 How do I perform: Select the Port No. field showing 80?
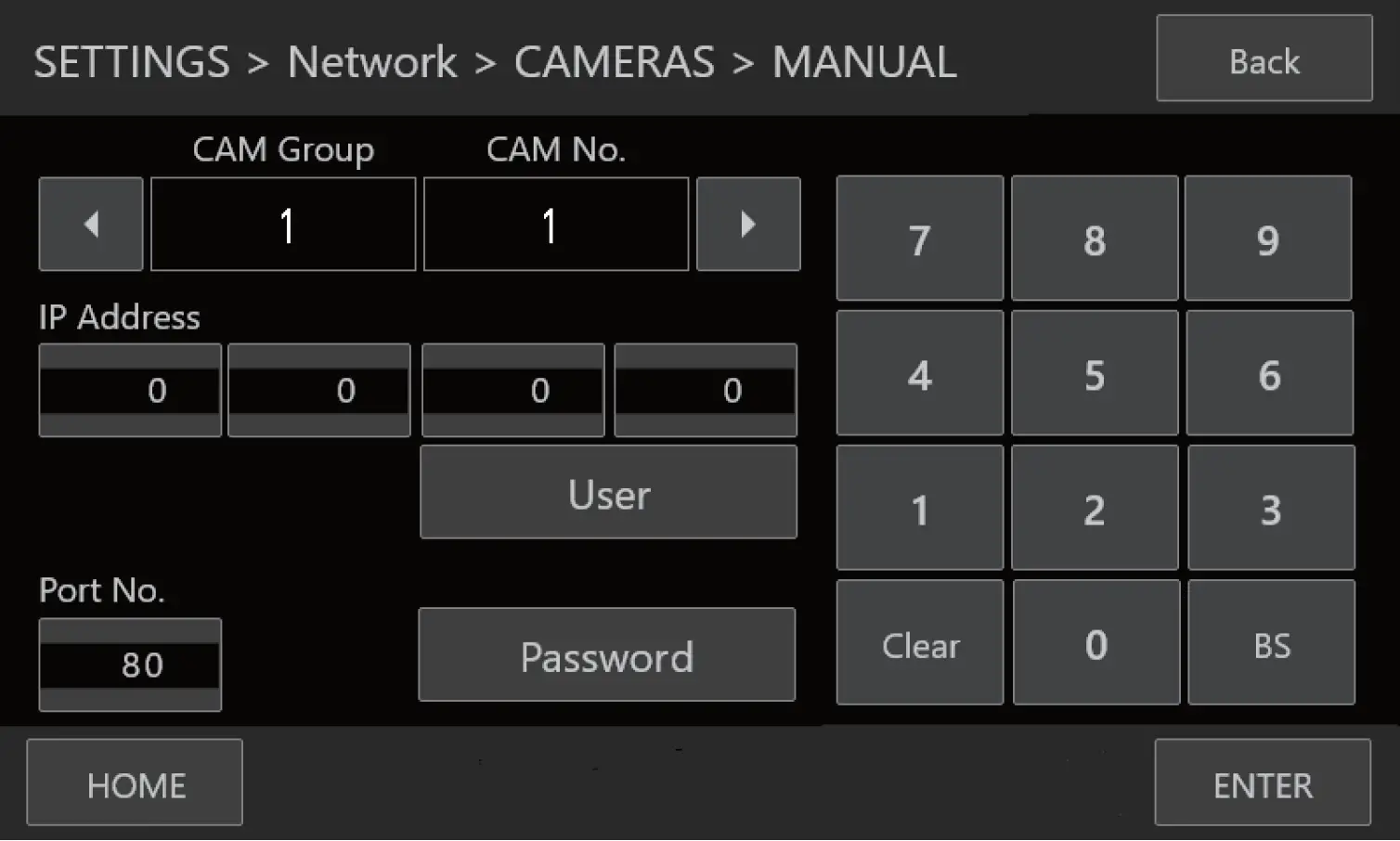tap(130, 665)
